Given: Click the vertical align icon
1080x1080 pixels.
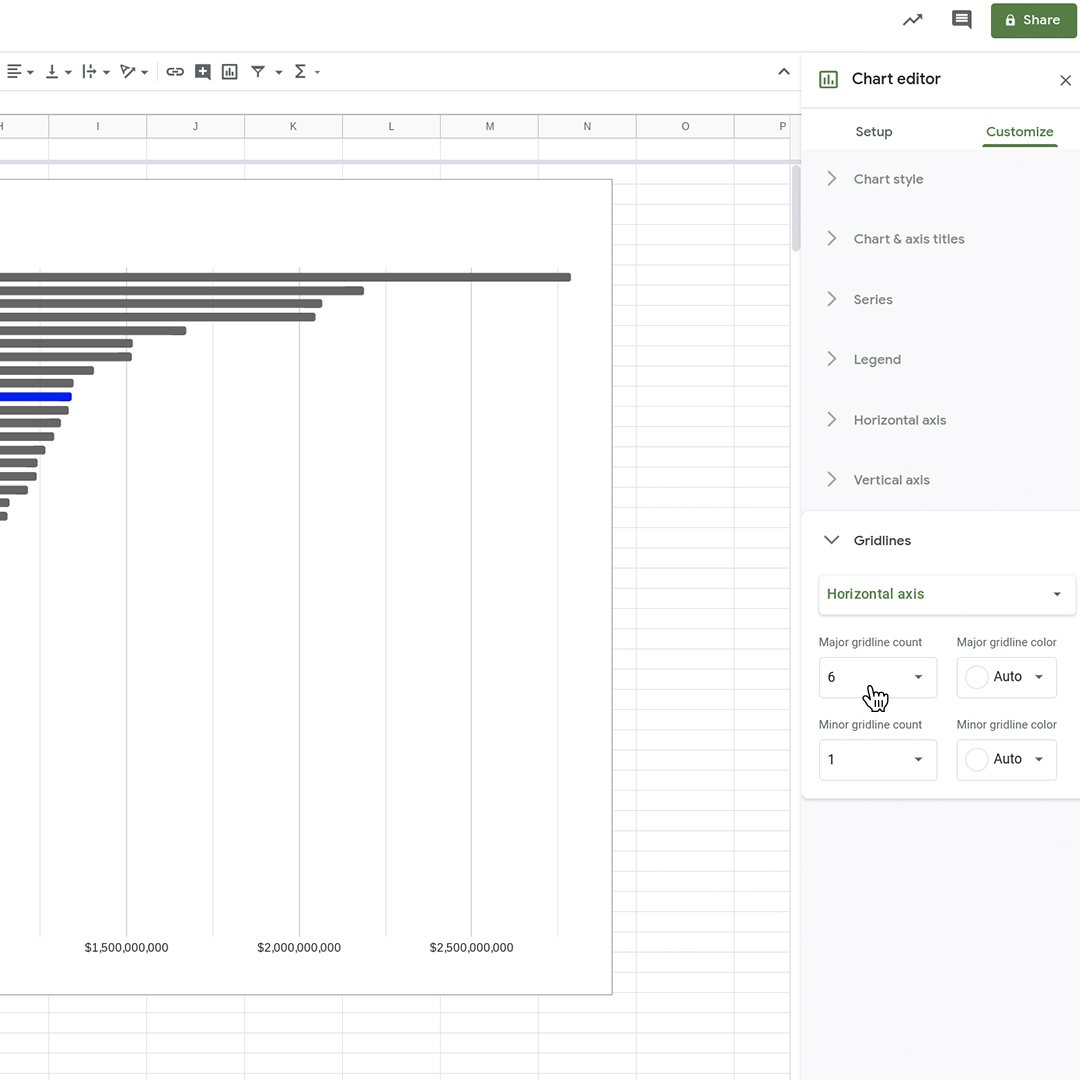Looking at the screenshot, I should [52, 72].
